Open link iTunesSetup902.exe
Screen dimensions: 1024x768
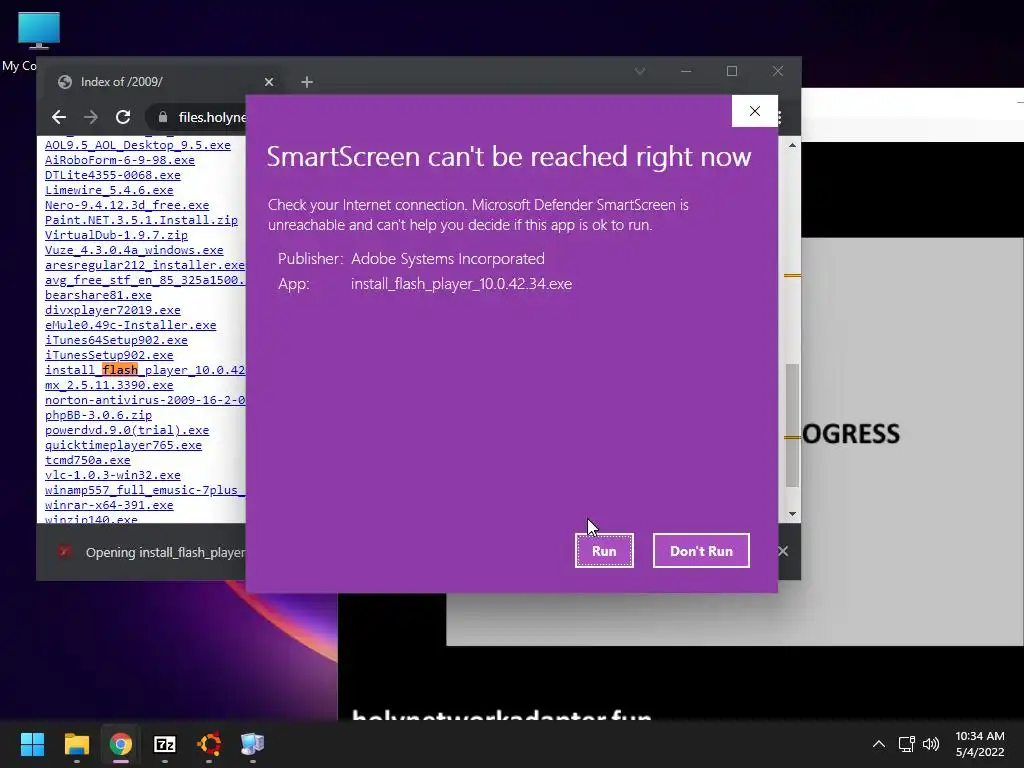click(109, 355)
